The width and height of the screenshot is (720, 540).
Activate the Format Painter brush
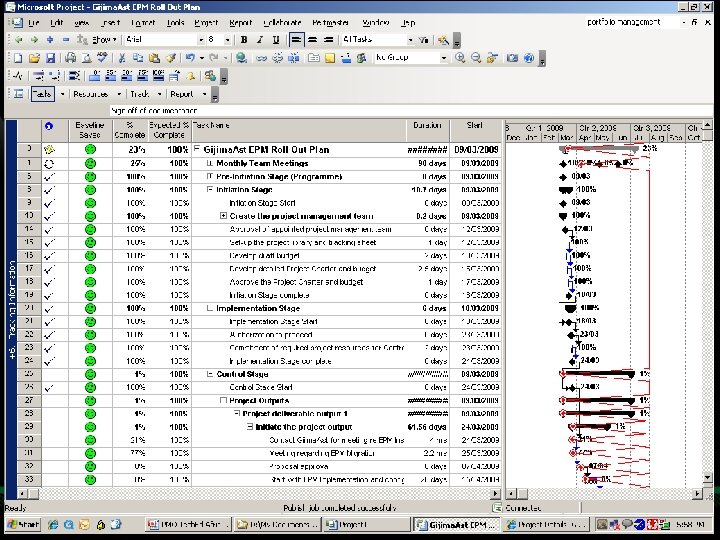point(170,58)
